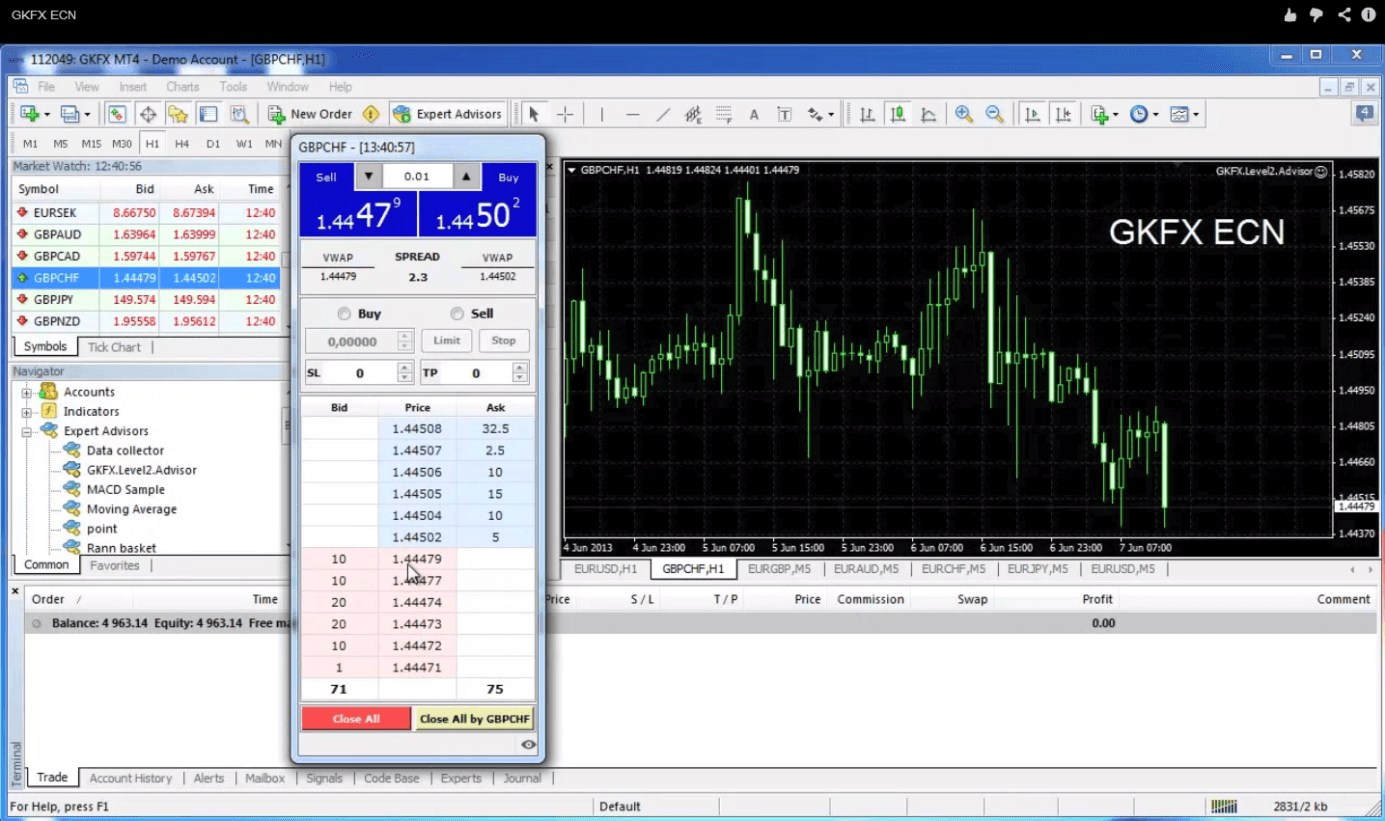Open the Tools menu
The height and width of the screenshot is (821, 1385).
233,87
